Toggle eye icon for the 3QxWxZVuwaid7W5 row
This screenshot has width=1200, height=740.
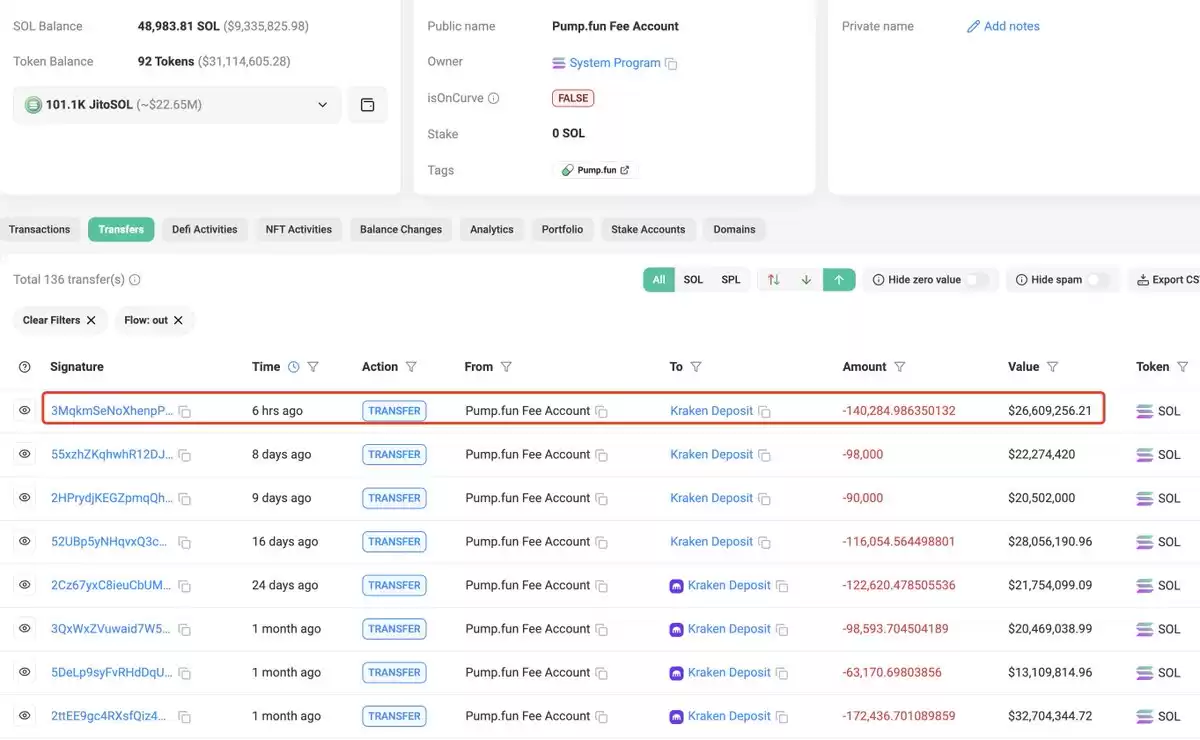pos(25,628)
